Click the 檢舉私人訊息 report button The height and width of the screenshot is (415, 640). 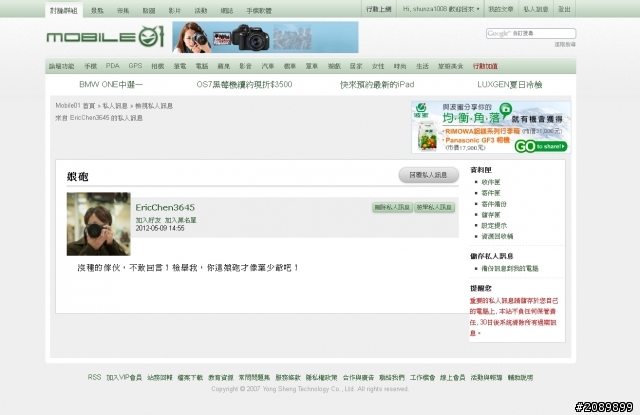click(434, 207)
